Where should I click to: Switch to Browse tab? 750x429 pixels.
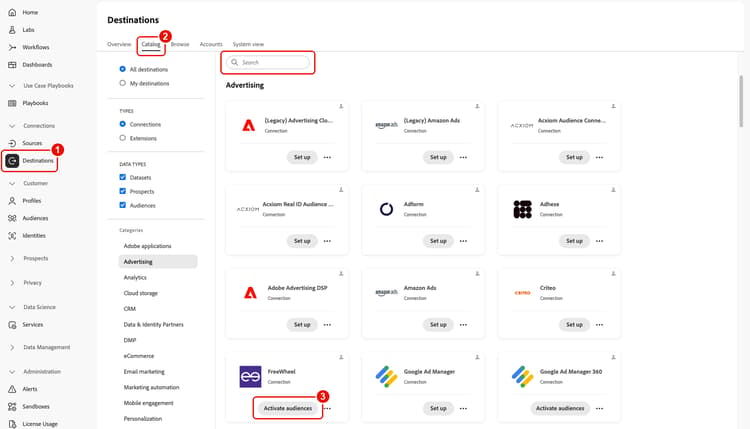tap(180, 44)
